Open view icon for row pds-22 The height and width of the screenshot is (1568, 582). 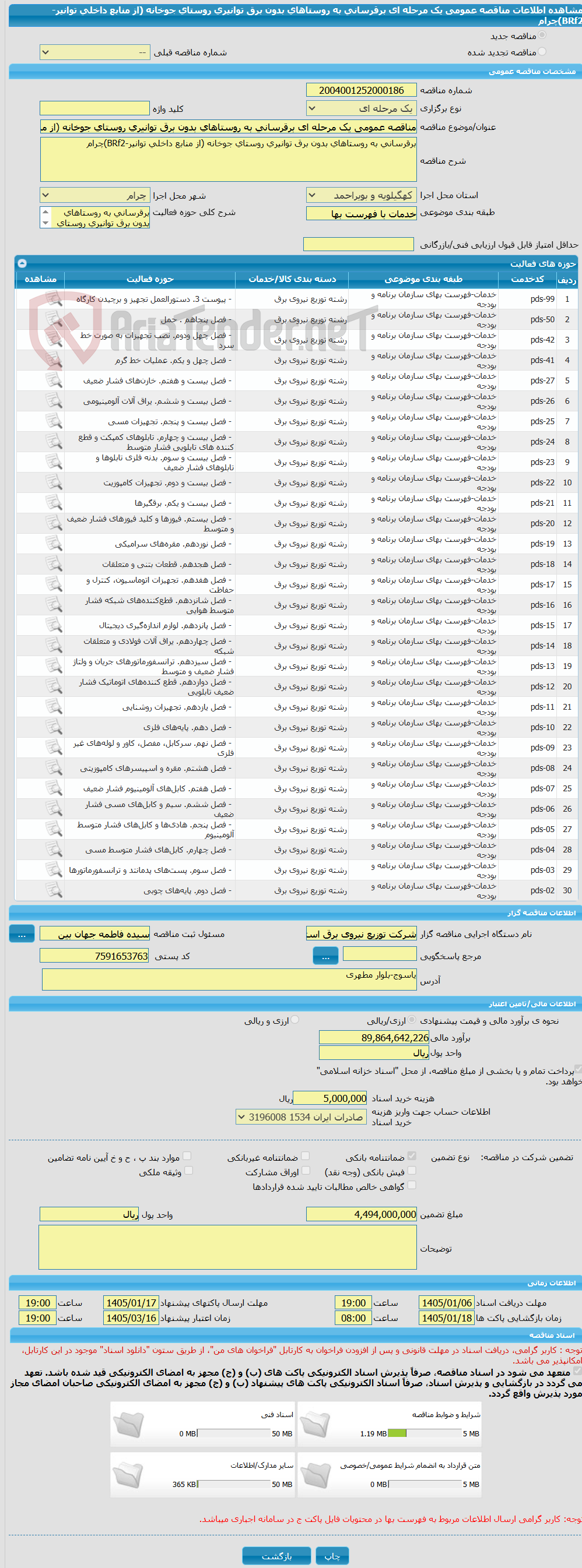click(54, 482)
